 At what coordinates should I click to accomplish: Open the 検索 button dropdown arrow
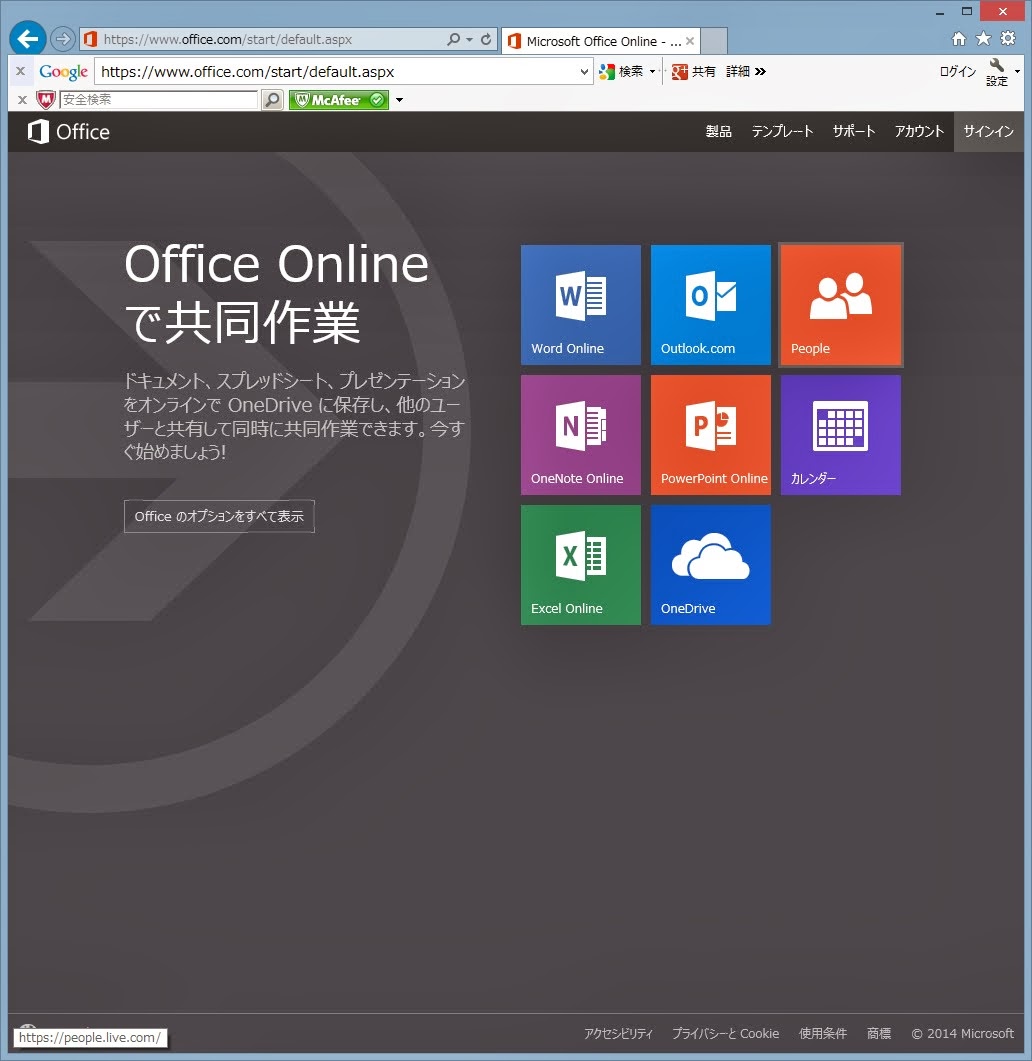[x=652, y=72]
